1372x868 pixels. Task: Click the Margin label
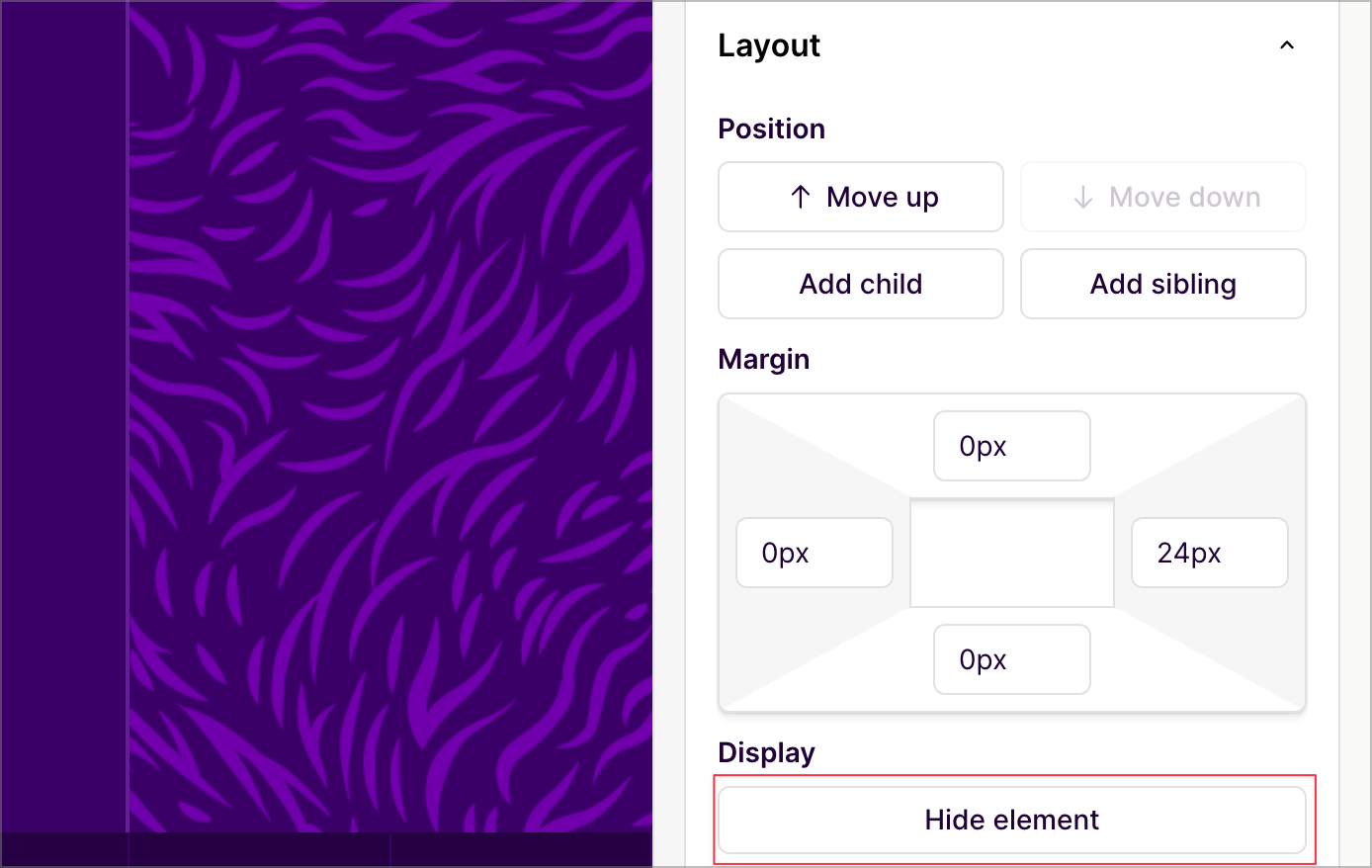[763, 359]
